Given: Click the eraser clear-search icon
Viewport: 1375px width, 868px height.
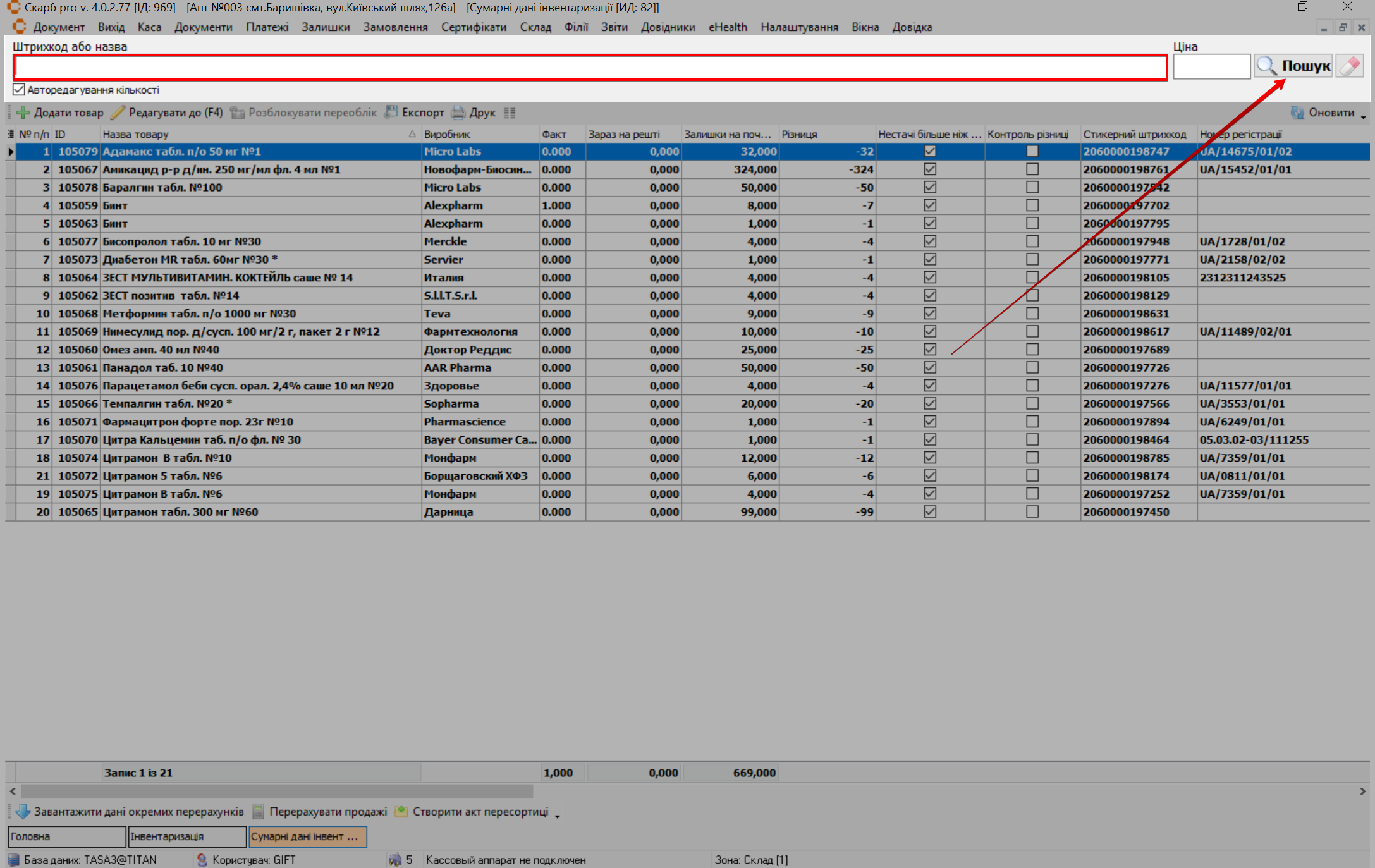Looking at the screenshot, I should (1349, 66).
